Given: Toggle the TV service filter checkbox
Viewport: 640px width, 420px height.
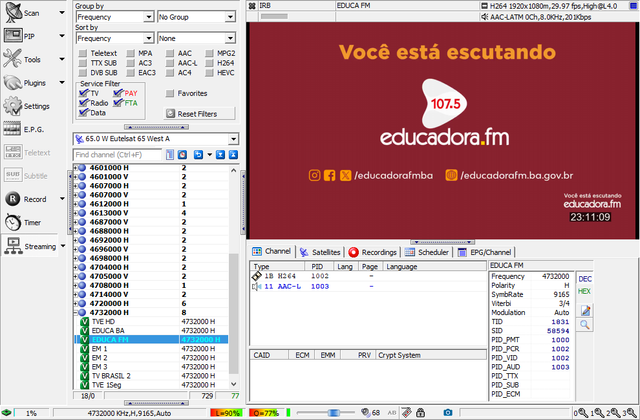Looking at the screenshot, I should 84,93.
